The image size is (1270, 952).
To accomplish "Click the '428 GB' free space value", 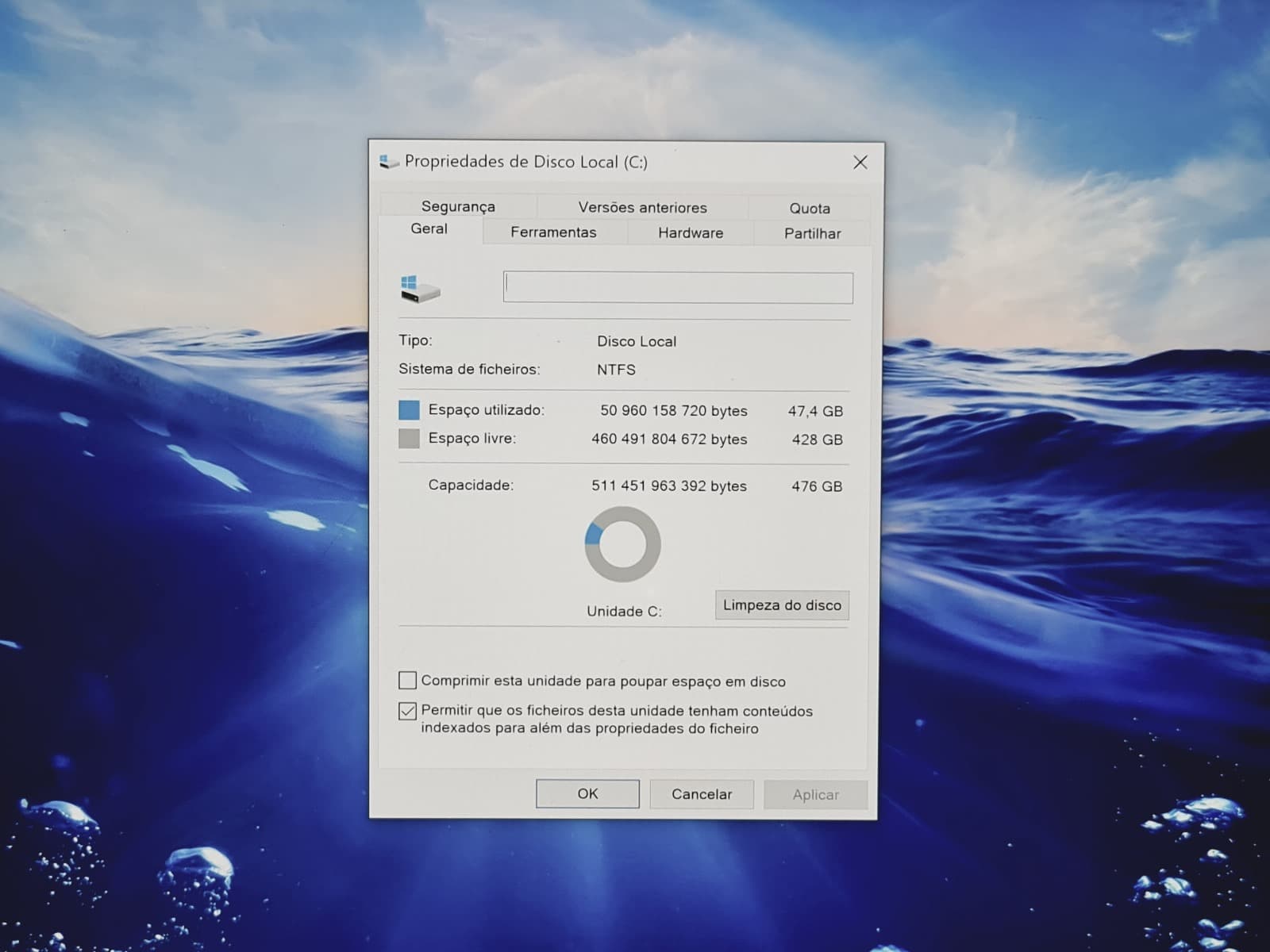I will [818, 440].
